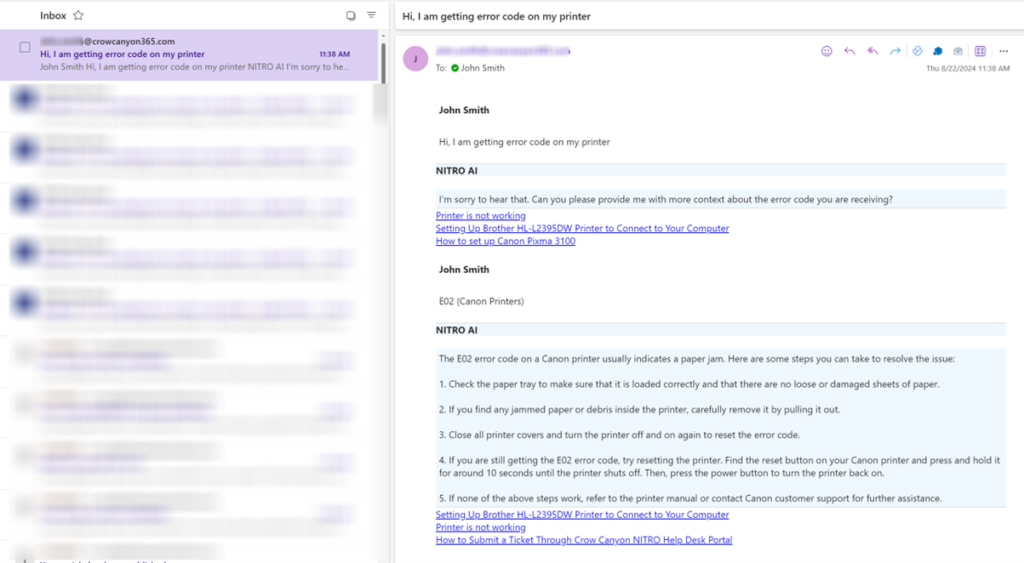Screen dimensions: 1024x563
Task: Click the "E02 (Canon Printers)" reply text
Action: click(x=481, y=301)
